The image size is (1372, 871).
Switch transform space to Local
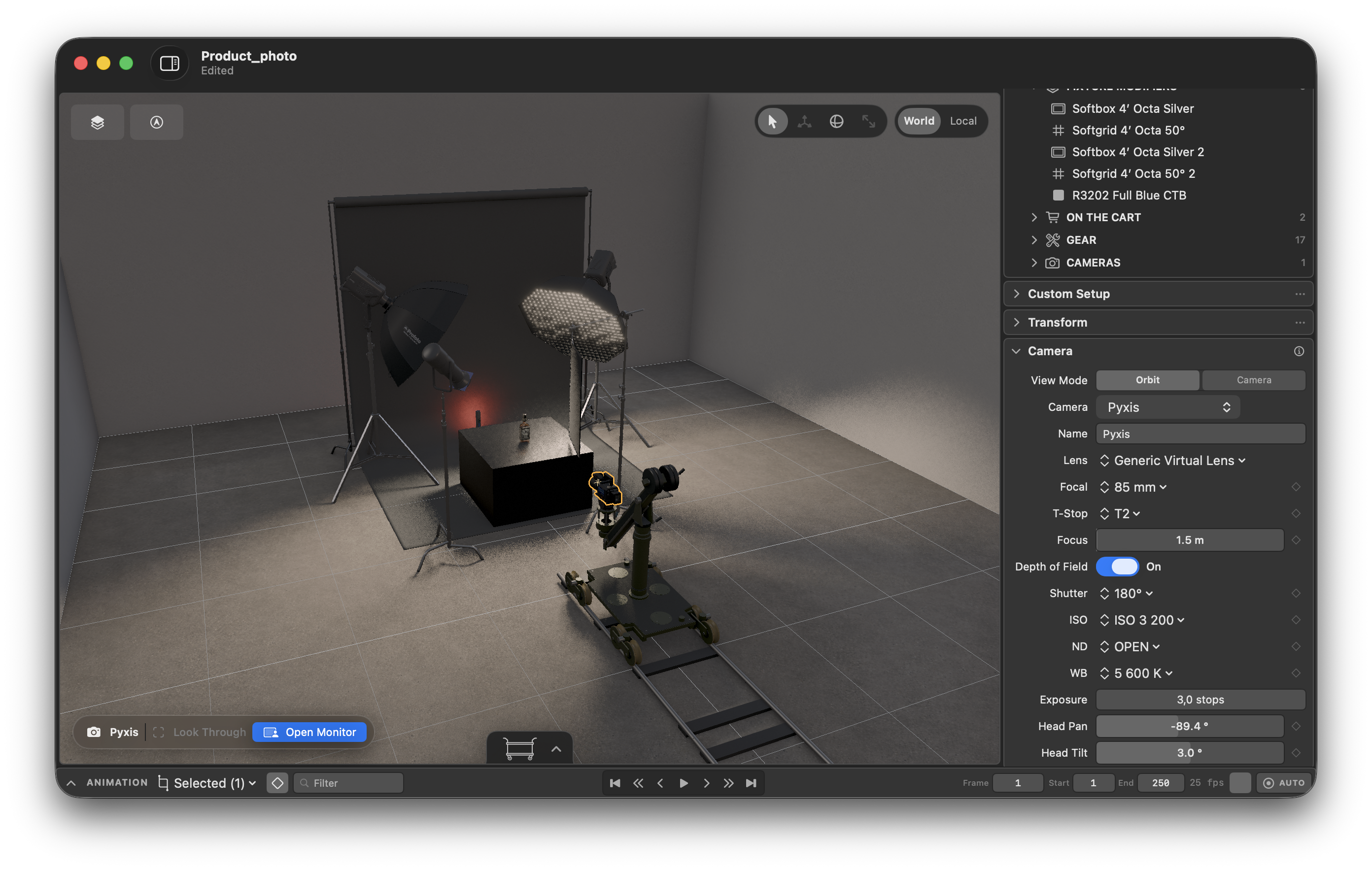point(963,121)
